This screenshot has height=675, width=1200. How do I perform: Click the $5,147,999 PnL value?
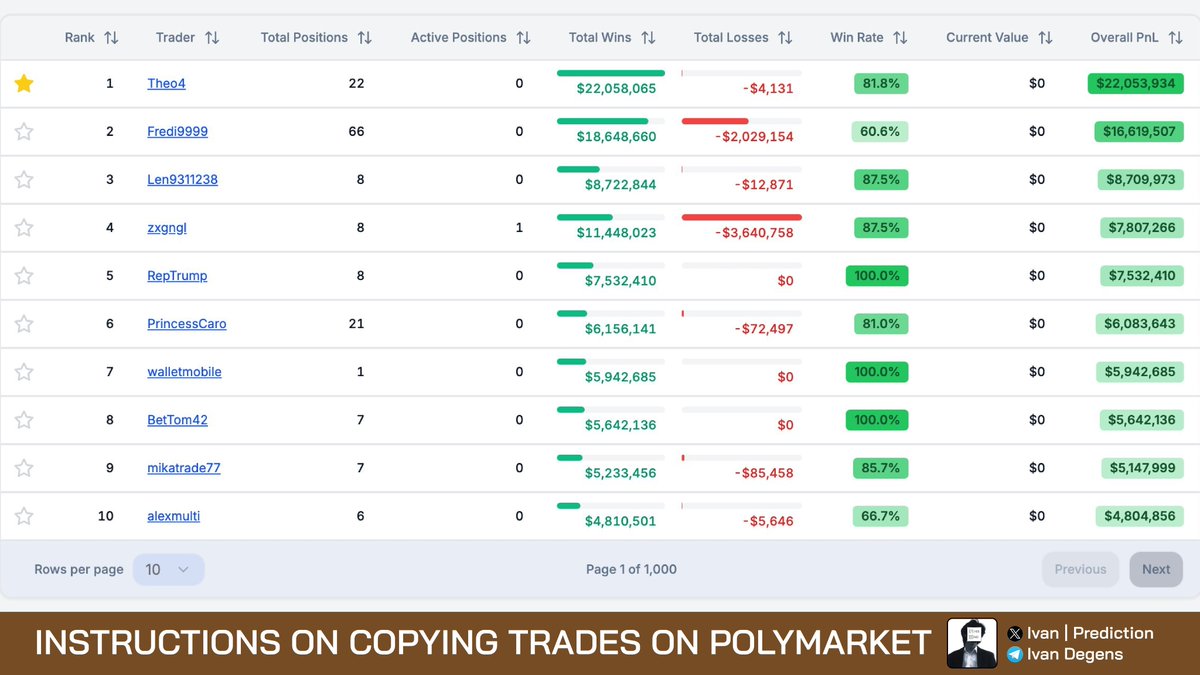(1141, 468)
